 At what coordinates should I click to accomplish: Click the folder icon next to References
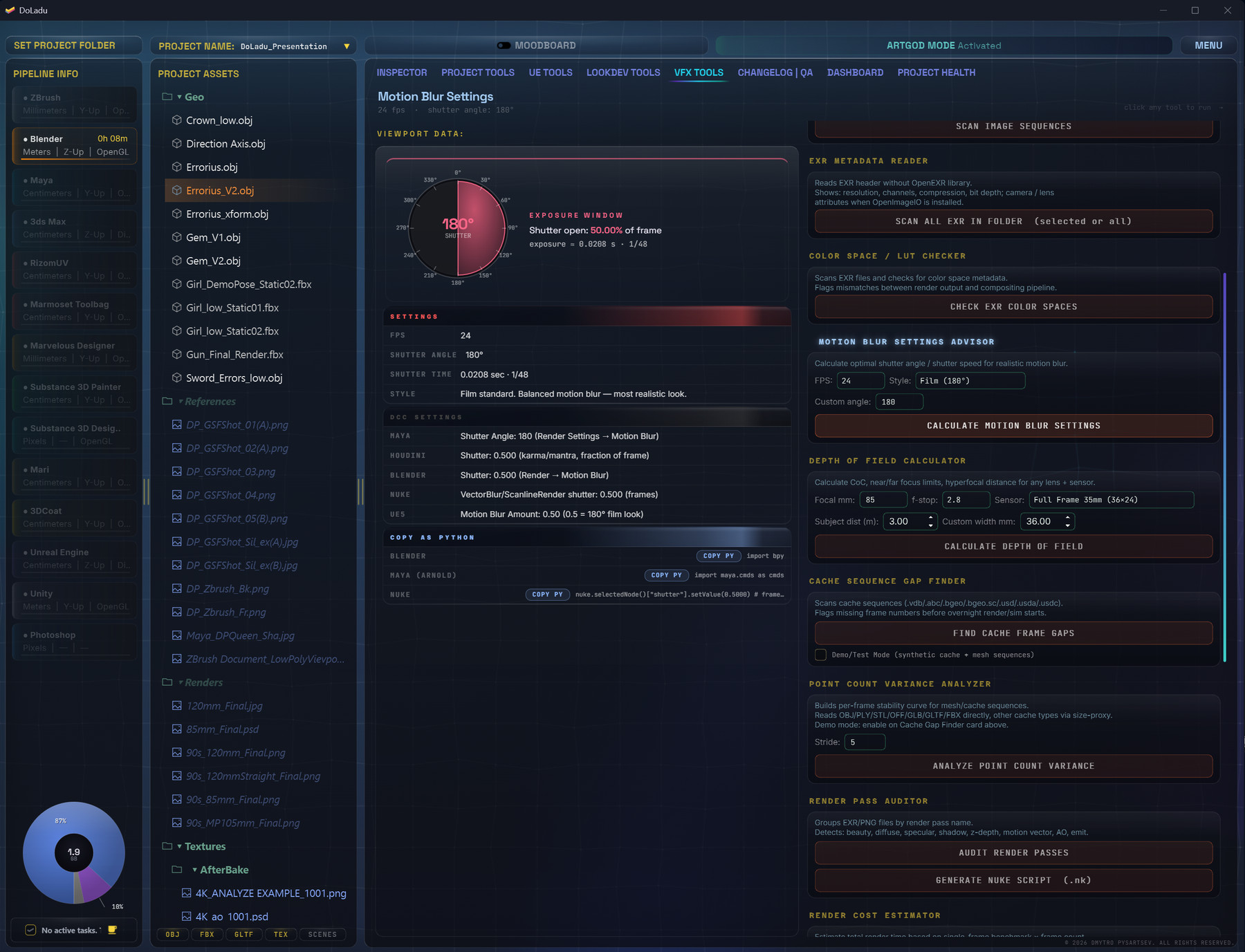click(167, 401)
